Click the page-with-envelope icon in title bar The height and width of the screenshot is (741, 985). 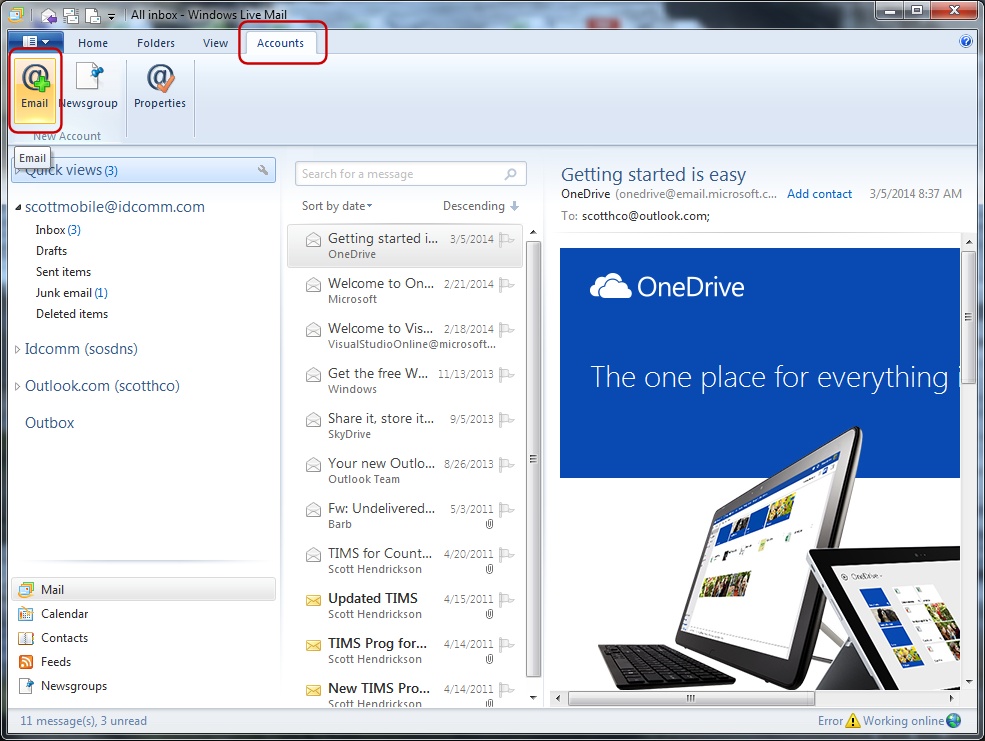pyautogui.click(x=92, y=15)
